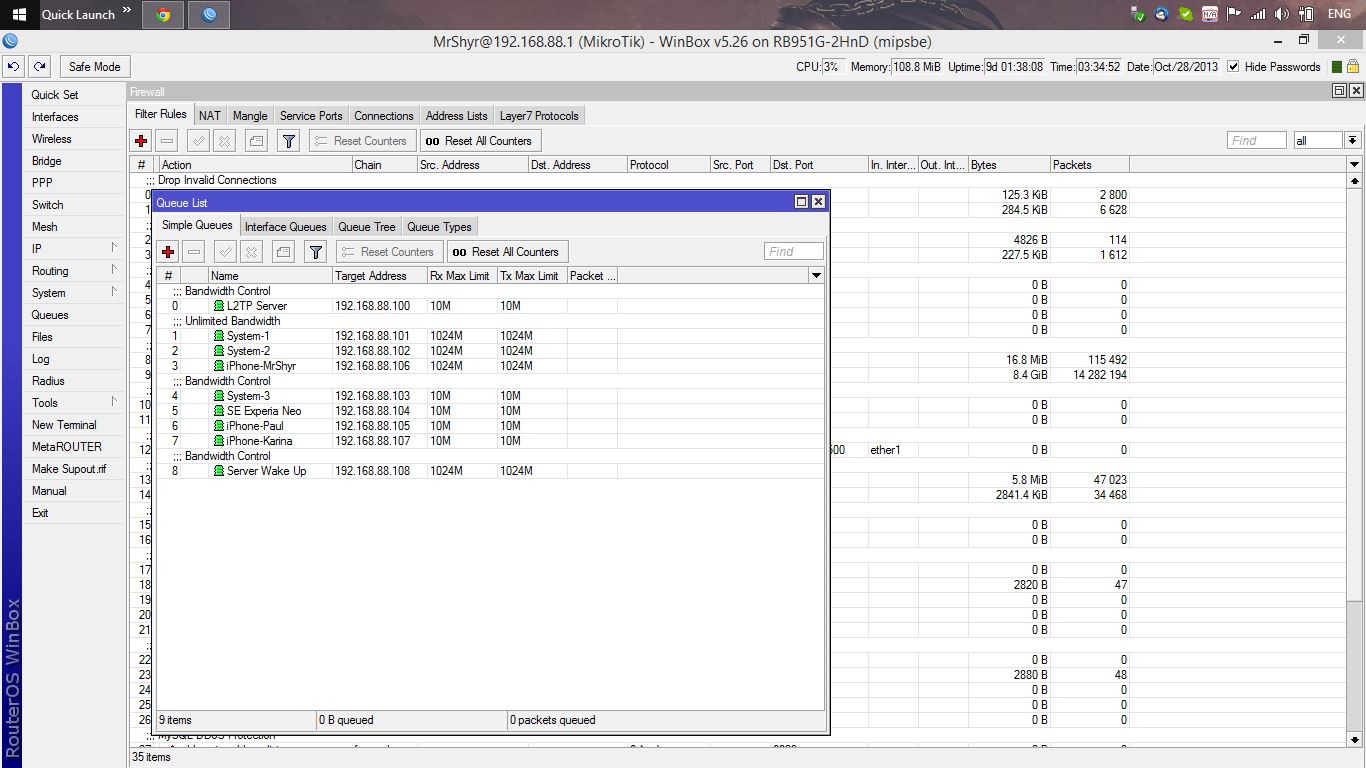Select the Server Wake Up queue row
The width and height of the screenshot is (1366, 768).
[490, 471]
